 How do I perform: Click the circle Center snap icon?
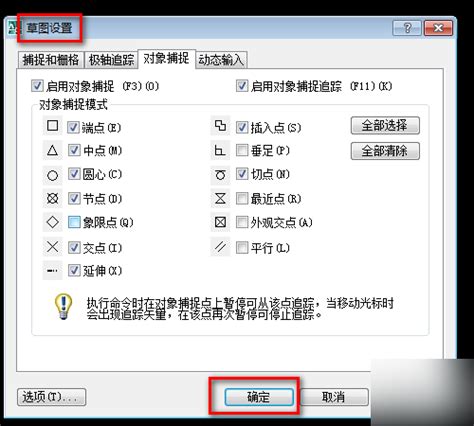pyautogui.click(x=52, y=175)
